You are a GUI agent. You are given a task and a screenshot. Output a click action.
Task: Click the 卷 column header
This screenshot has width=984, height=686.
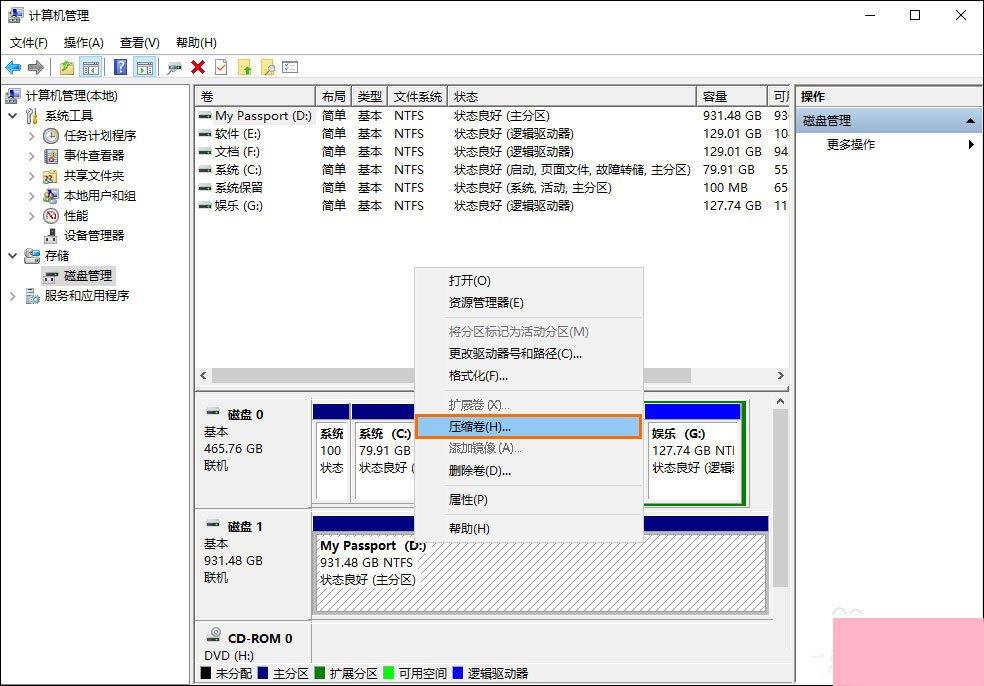coord(255,97)
